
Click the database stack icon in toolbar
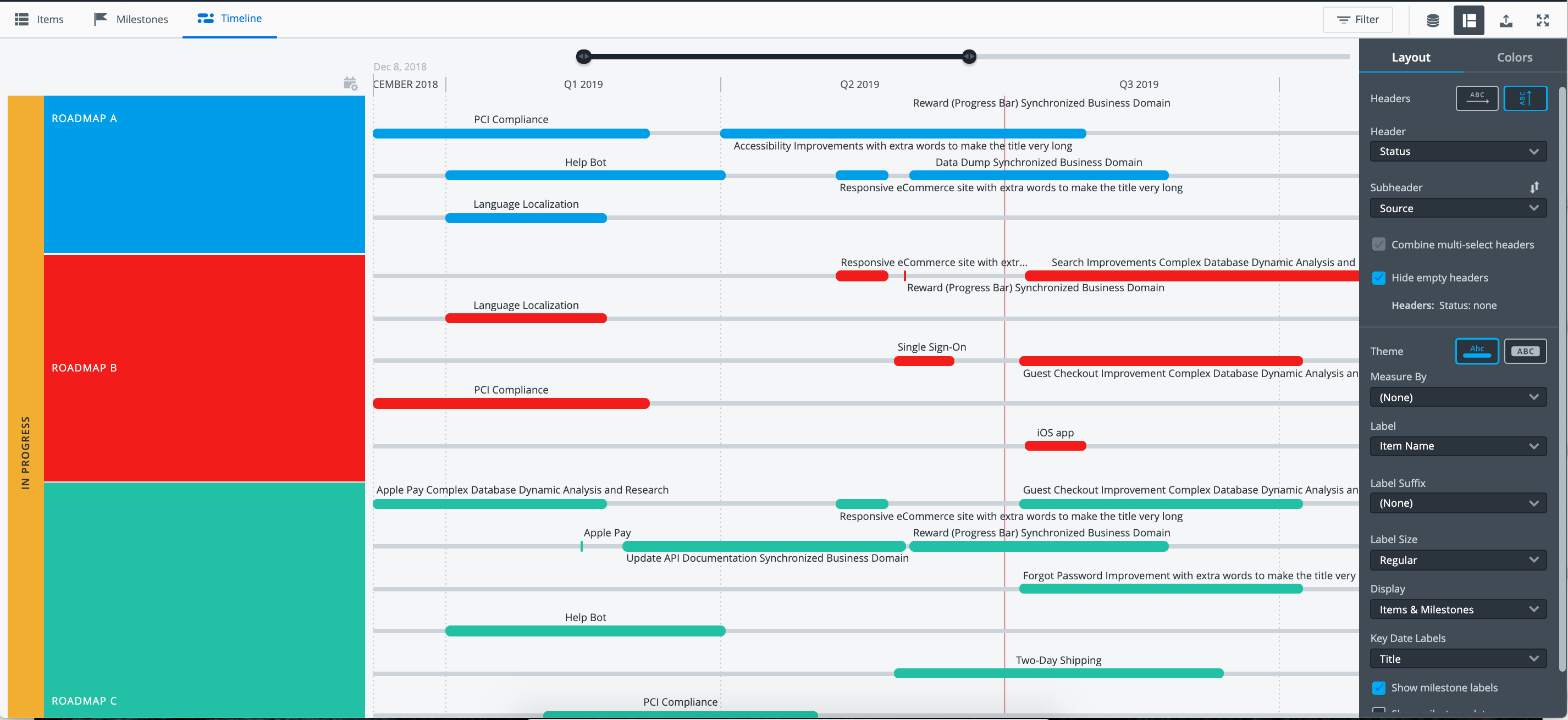tap(1433, 20)
